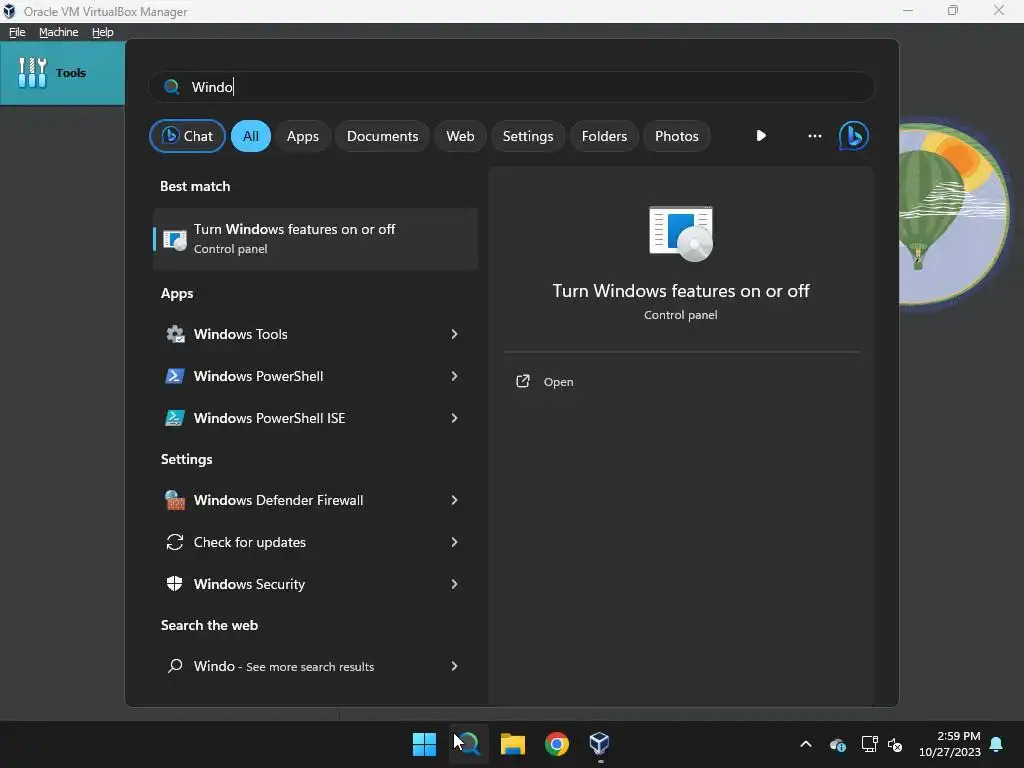Expand Windows Tools options chevron

[455, 334]
